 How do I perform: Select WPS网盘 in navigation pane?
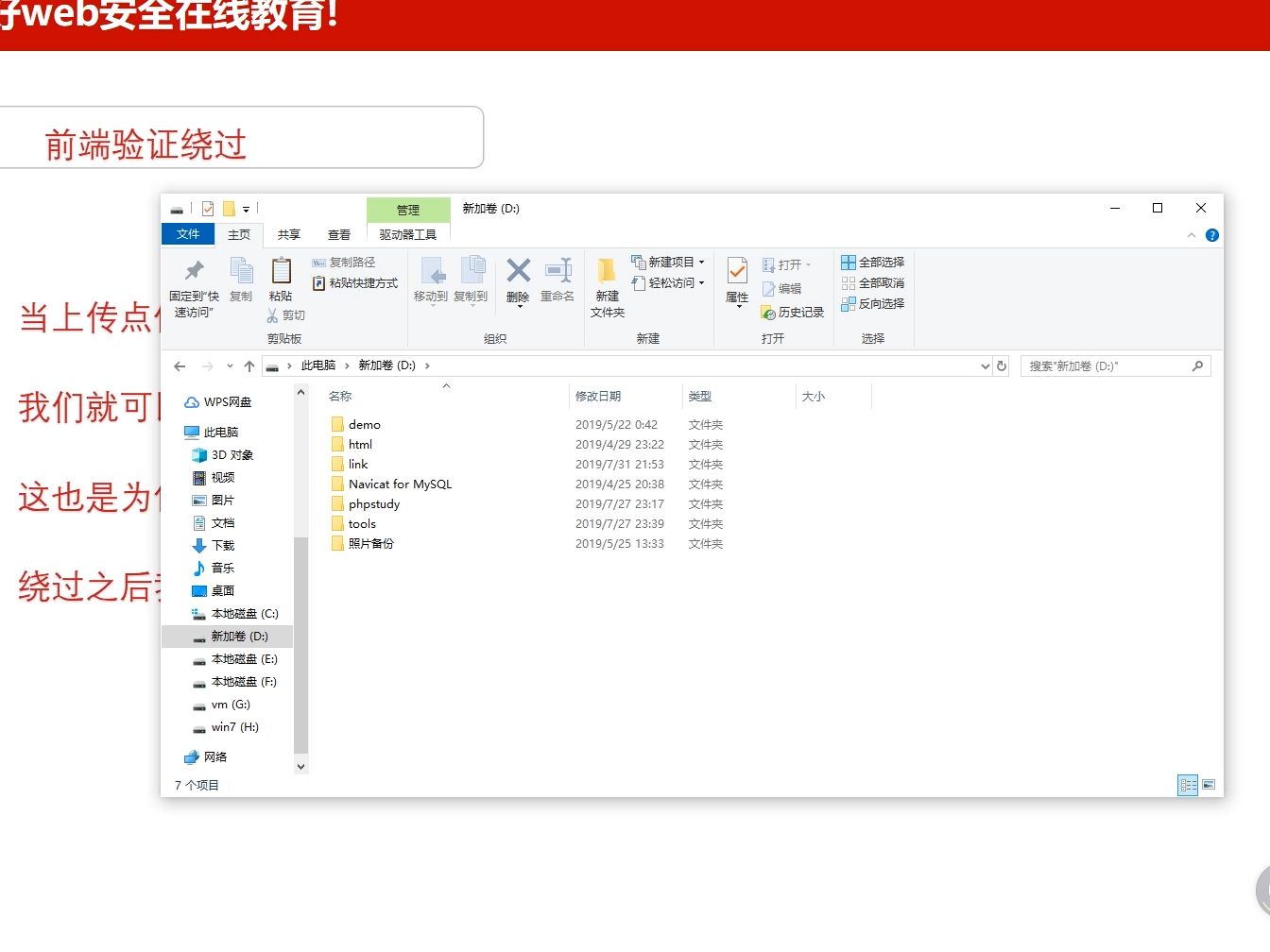(x=218, y=402)
